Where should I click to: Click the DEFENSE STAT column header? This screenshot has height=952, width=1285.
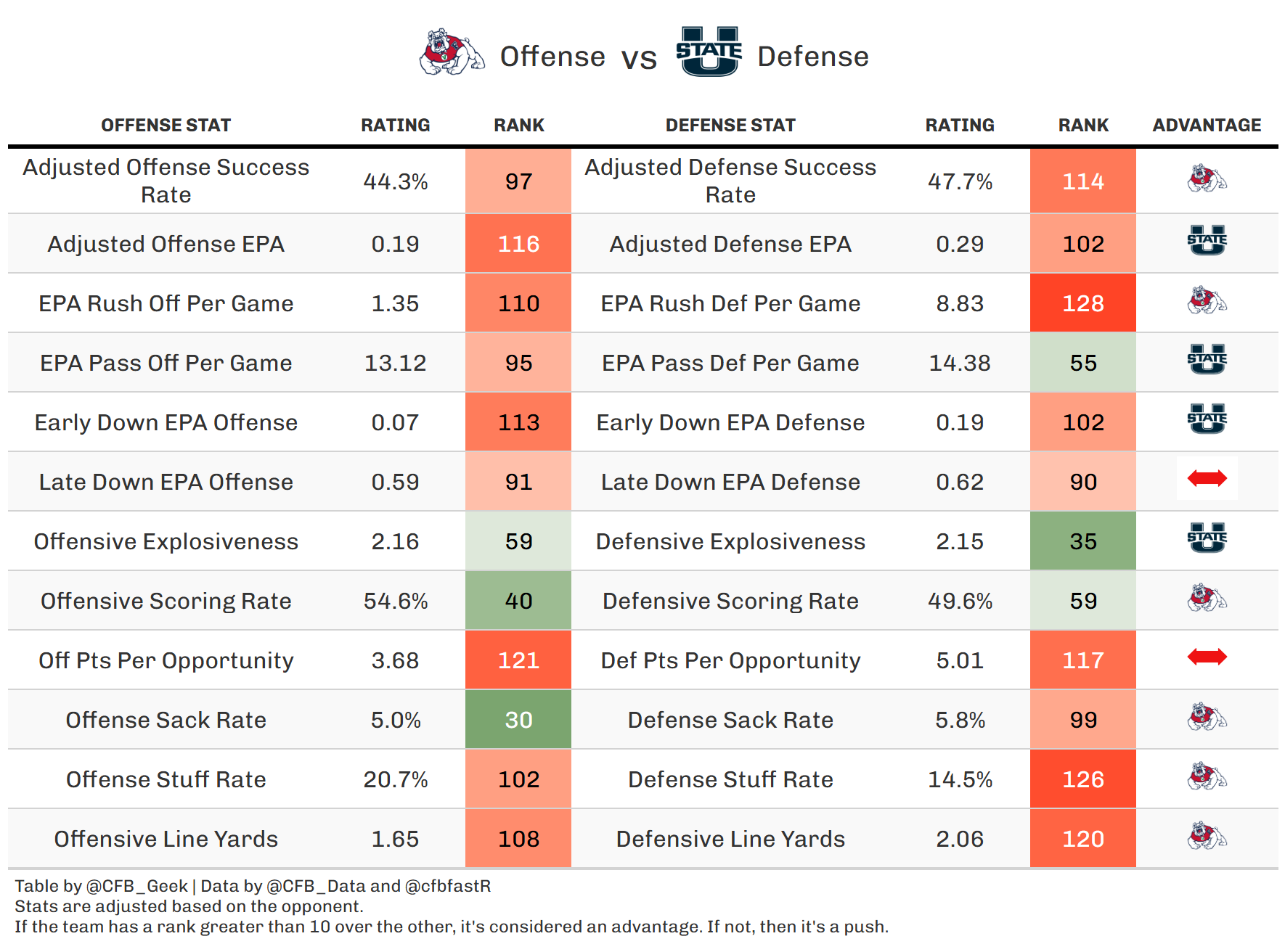pos(730,126)
